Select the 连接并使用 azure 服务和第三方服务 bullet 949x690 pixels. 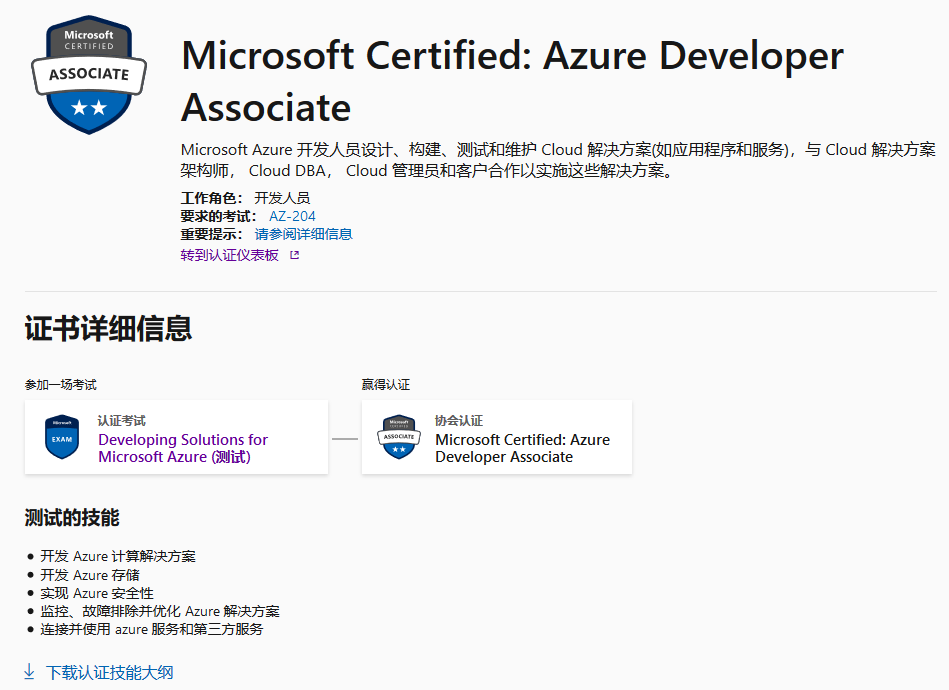152,629
